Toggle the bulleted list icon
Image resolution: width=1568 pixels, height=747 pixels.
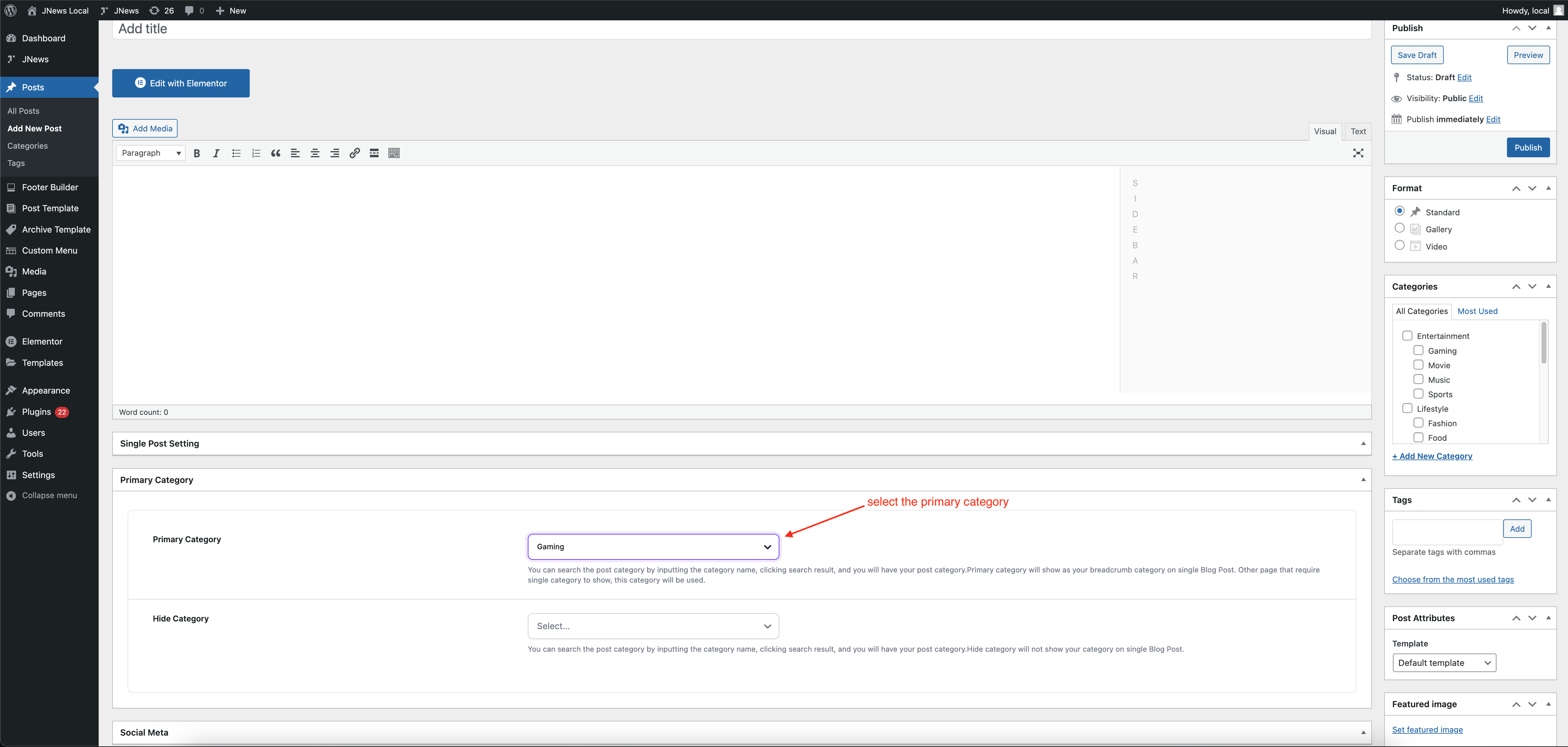pos(236,153)
